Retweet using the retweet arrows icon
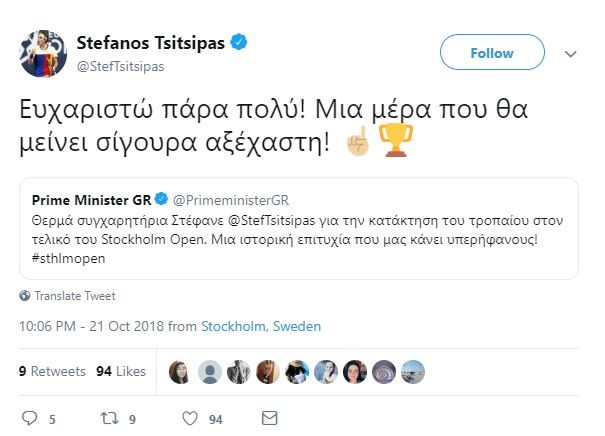 click(x=112, y=417)
